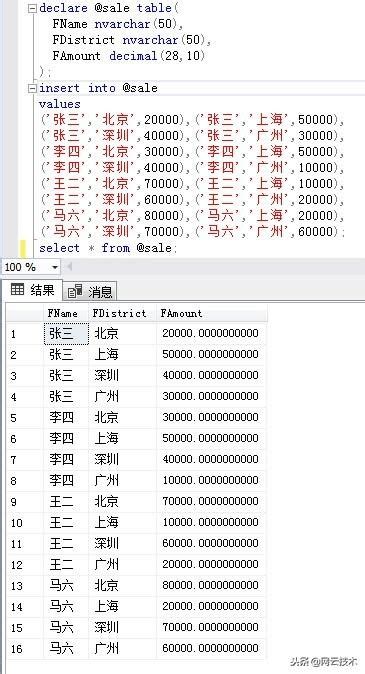Image resolution: width=365 pixels, height=674 pixels.
Task: Select row header 9
Action: click(x=25, y=501)
